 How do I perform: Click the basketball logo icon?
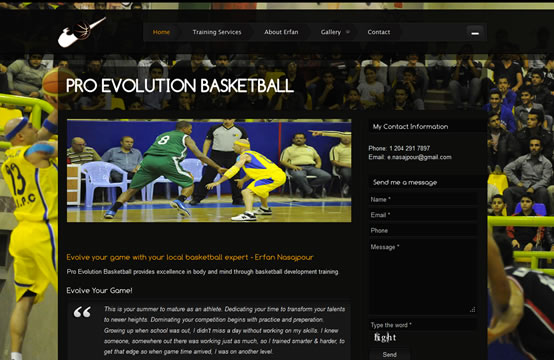click(x=82, y=32)
